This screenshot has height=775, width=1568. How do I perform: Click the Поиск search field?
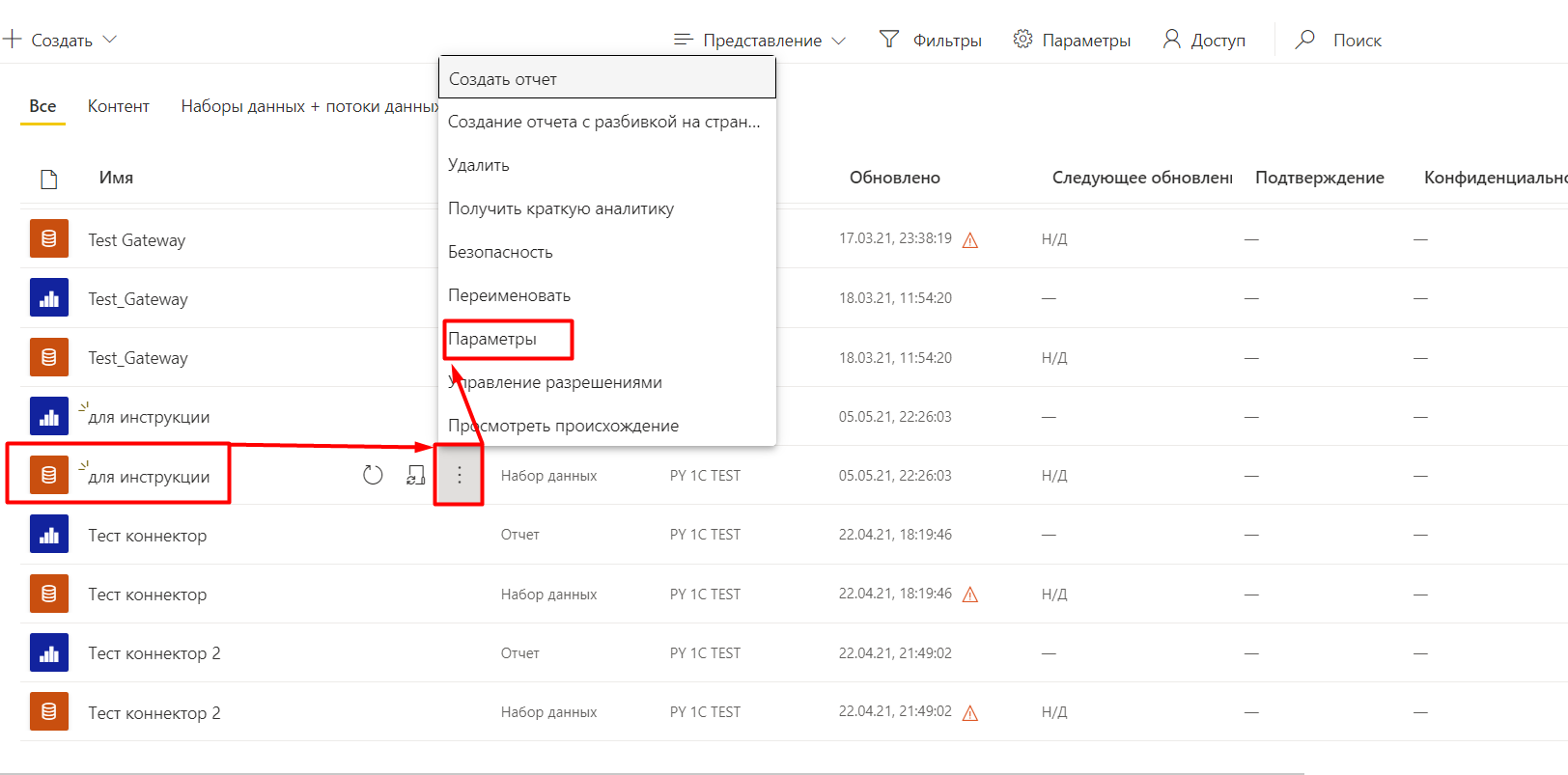coord(1357,41)
